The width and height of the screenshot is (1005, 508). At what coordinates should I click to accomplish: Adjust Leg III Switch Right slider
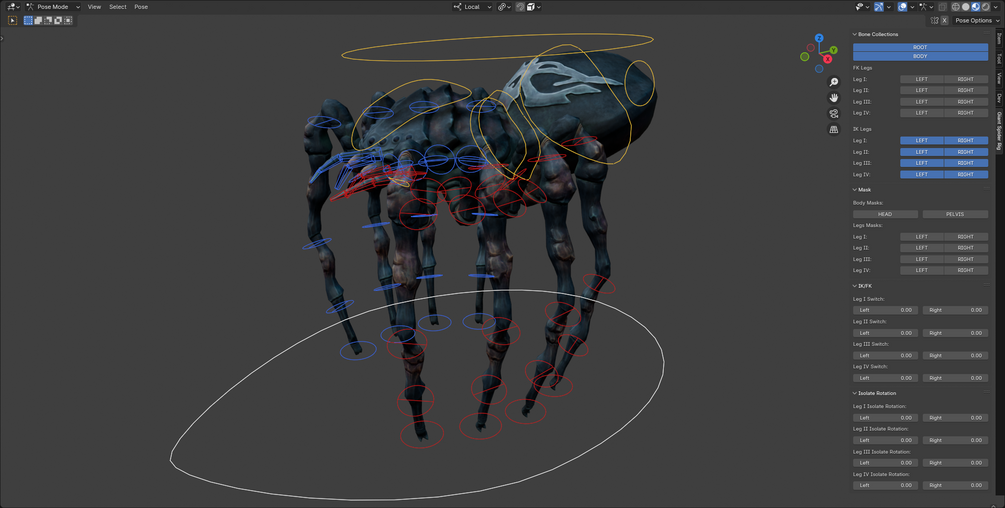tap(955, 356)
